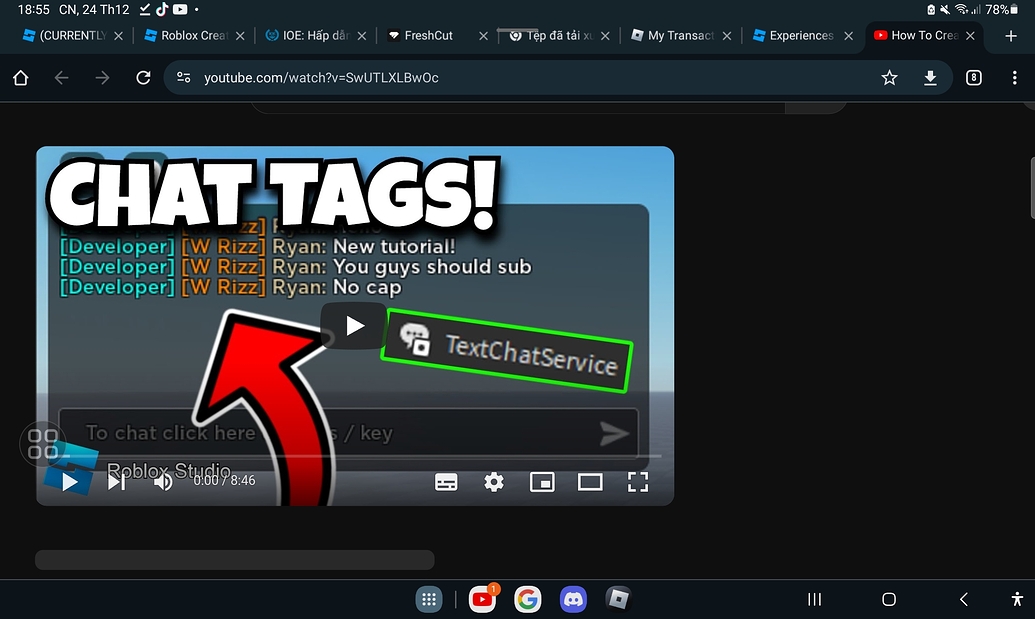Open a new browser tab

click(1011, 36)
